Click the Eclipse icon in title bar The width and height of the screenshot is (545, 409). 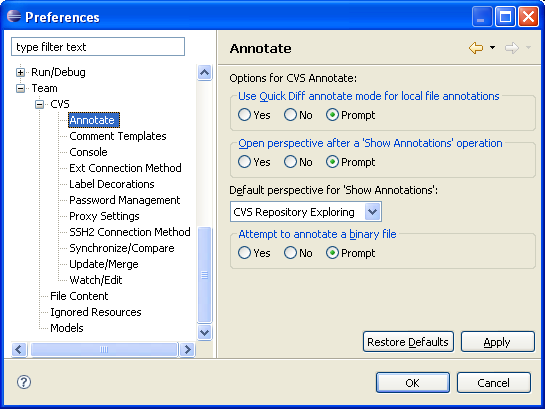point(14,16)
